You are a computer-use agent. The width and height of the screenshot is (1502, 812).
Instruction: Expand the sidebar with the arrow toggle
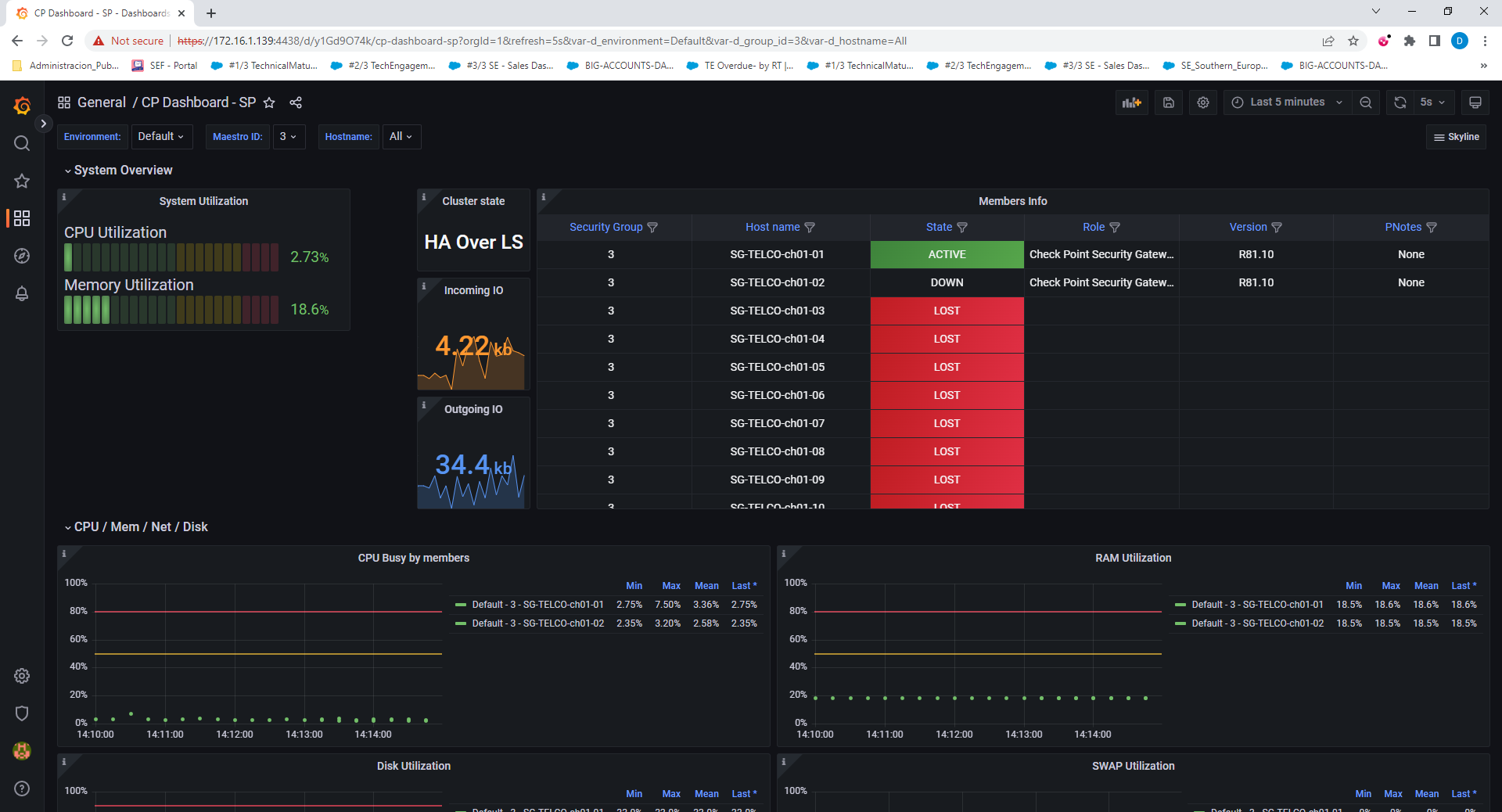(44, 124)
